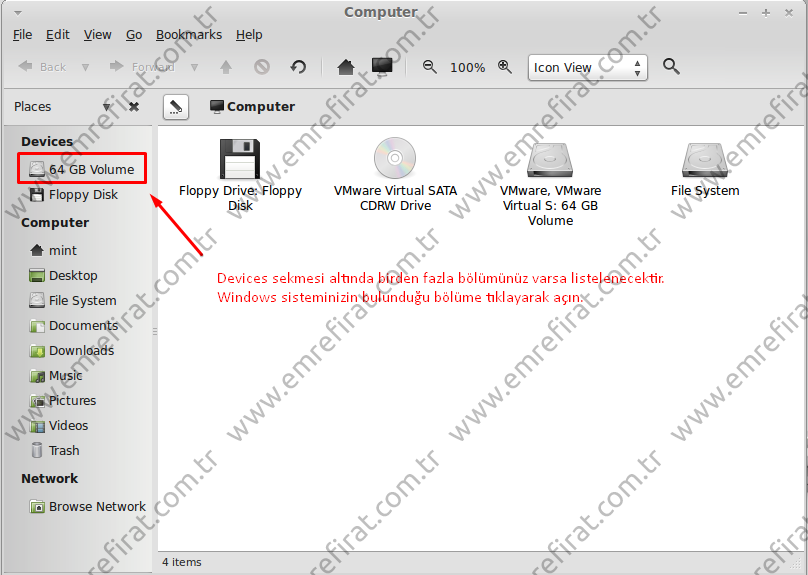
Task: Click the Home folder toolbar icon
Action: (345, 67)
